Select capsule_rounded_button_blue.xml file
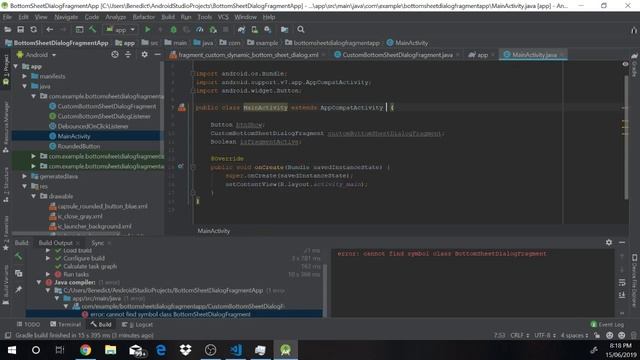 (x=102, y=206)
